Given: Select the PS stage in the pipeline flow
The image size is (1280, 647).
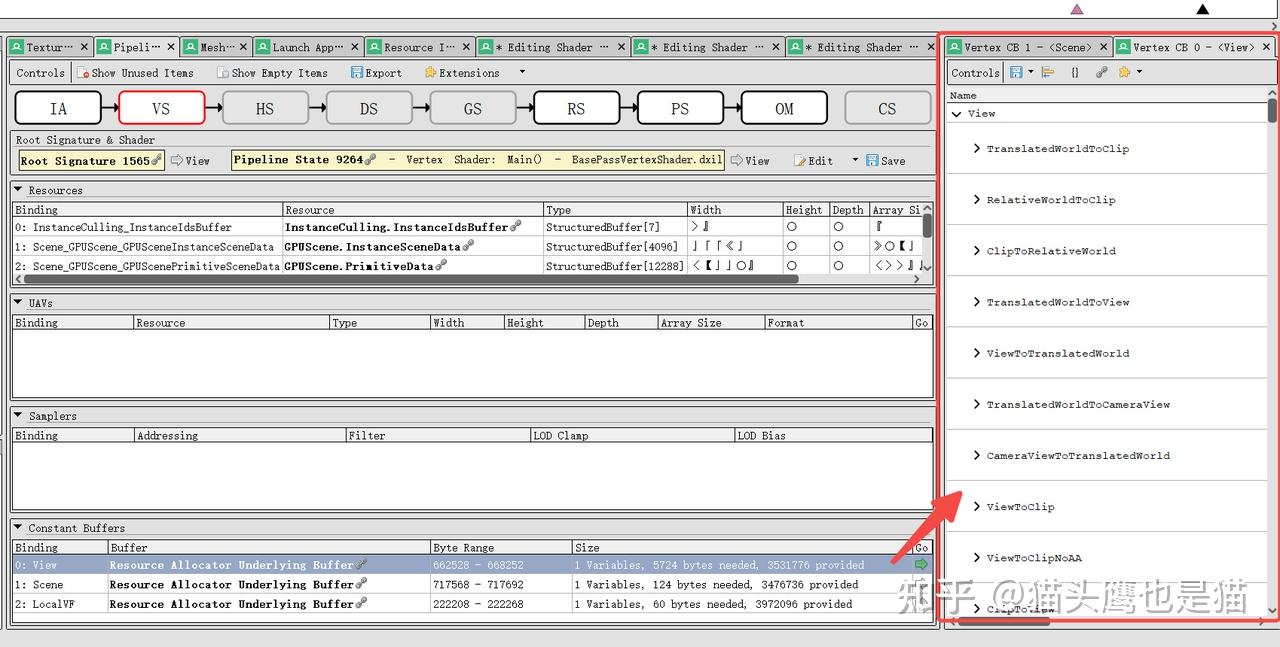Looking at the screenshot, I should coord(680,107).
